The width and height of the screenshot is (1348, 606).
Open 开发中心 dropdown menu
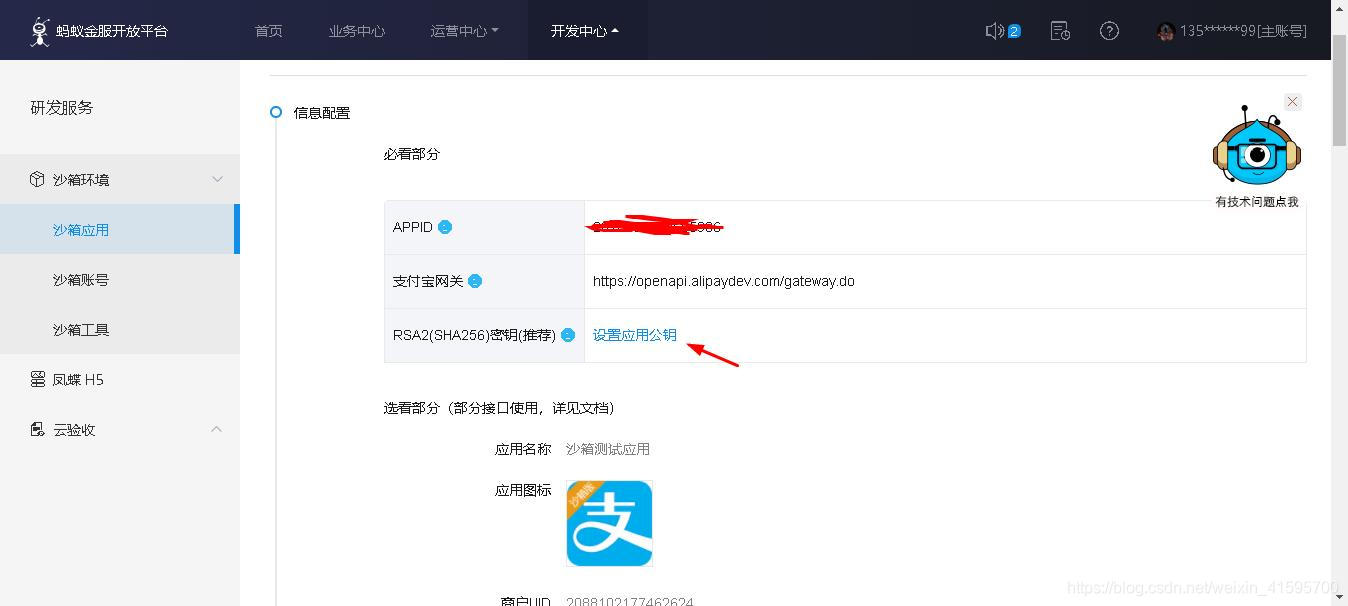(585, 31)
